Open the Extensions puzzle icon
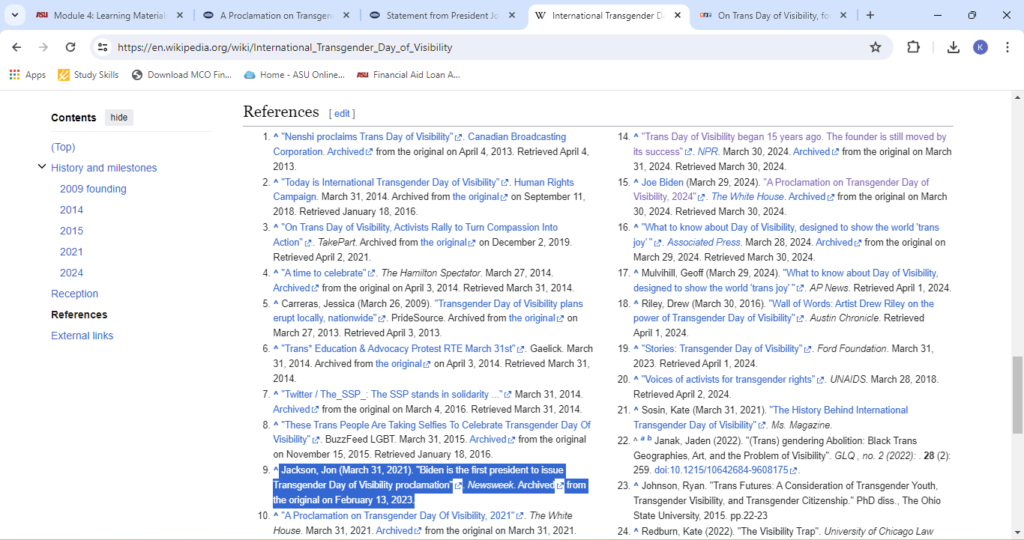This screenshot has width=1024, height=540. 913,47
